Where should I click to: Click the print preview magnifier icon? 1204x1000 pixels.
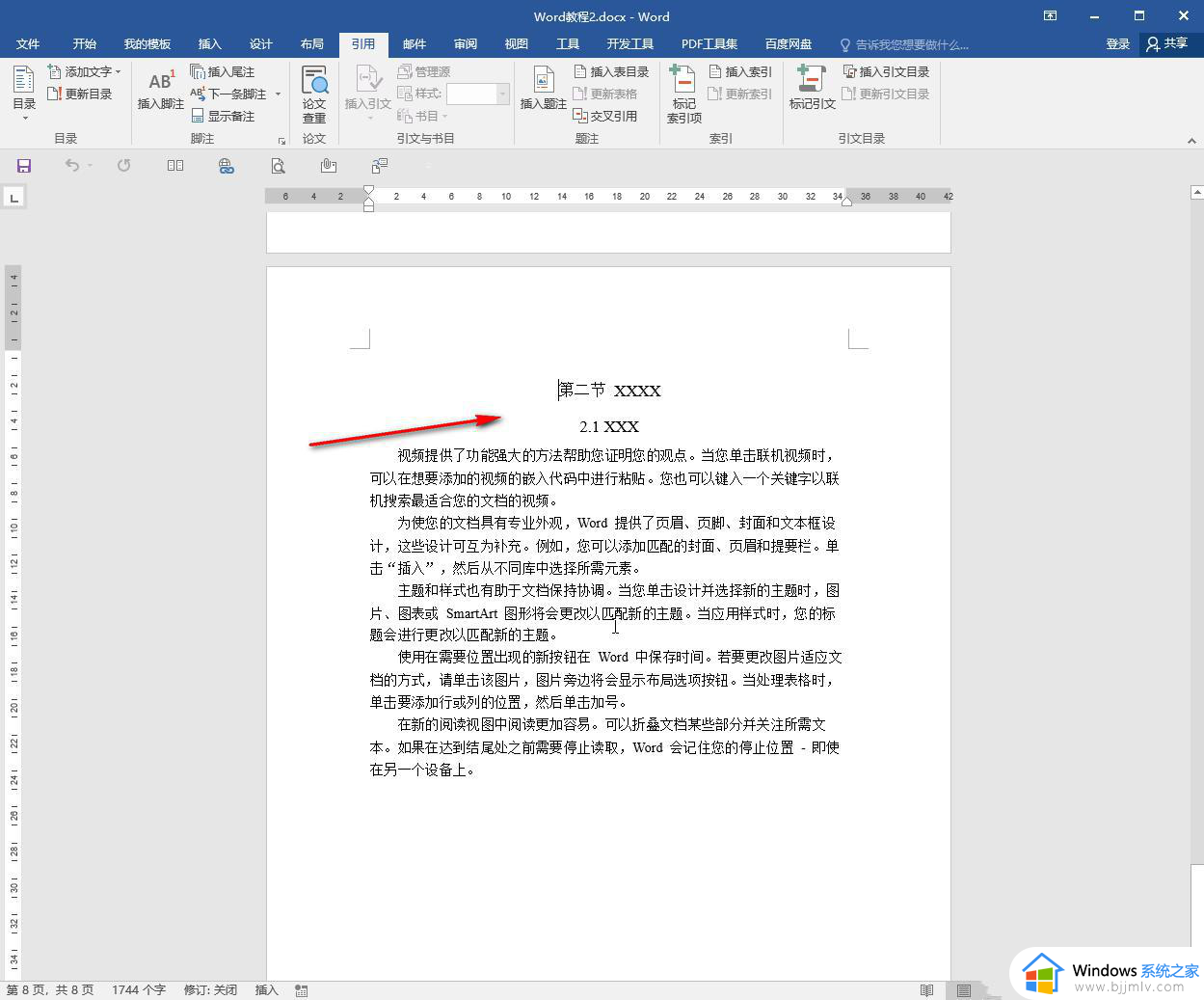tap(278, 166)
